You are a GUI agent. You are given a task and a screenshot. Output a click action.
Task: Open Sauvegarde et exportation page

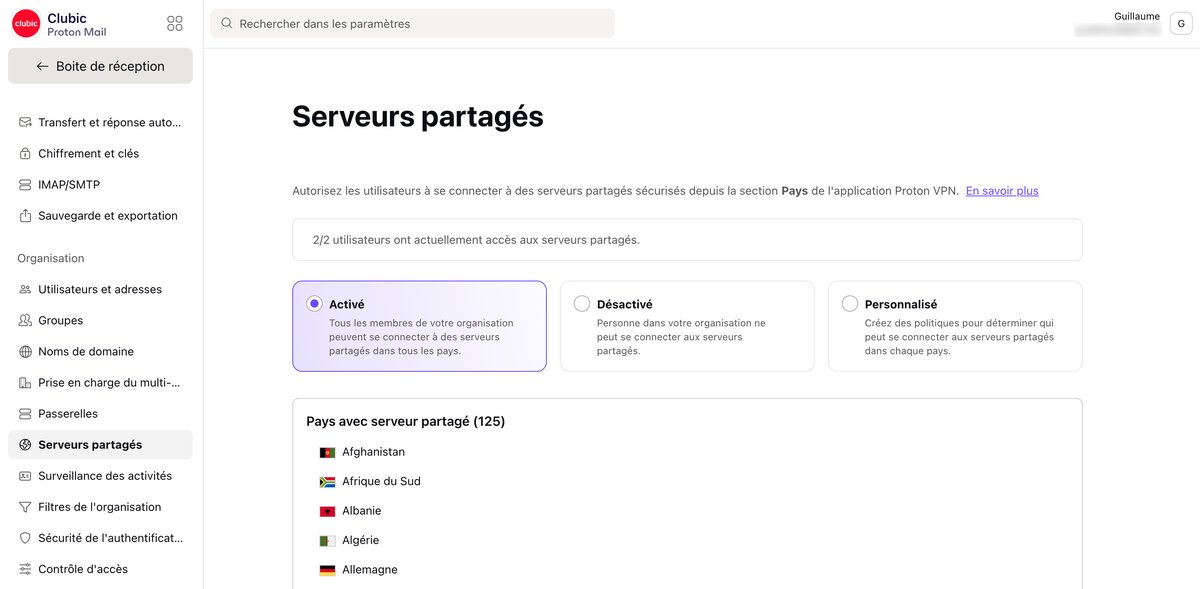(100, 215)
